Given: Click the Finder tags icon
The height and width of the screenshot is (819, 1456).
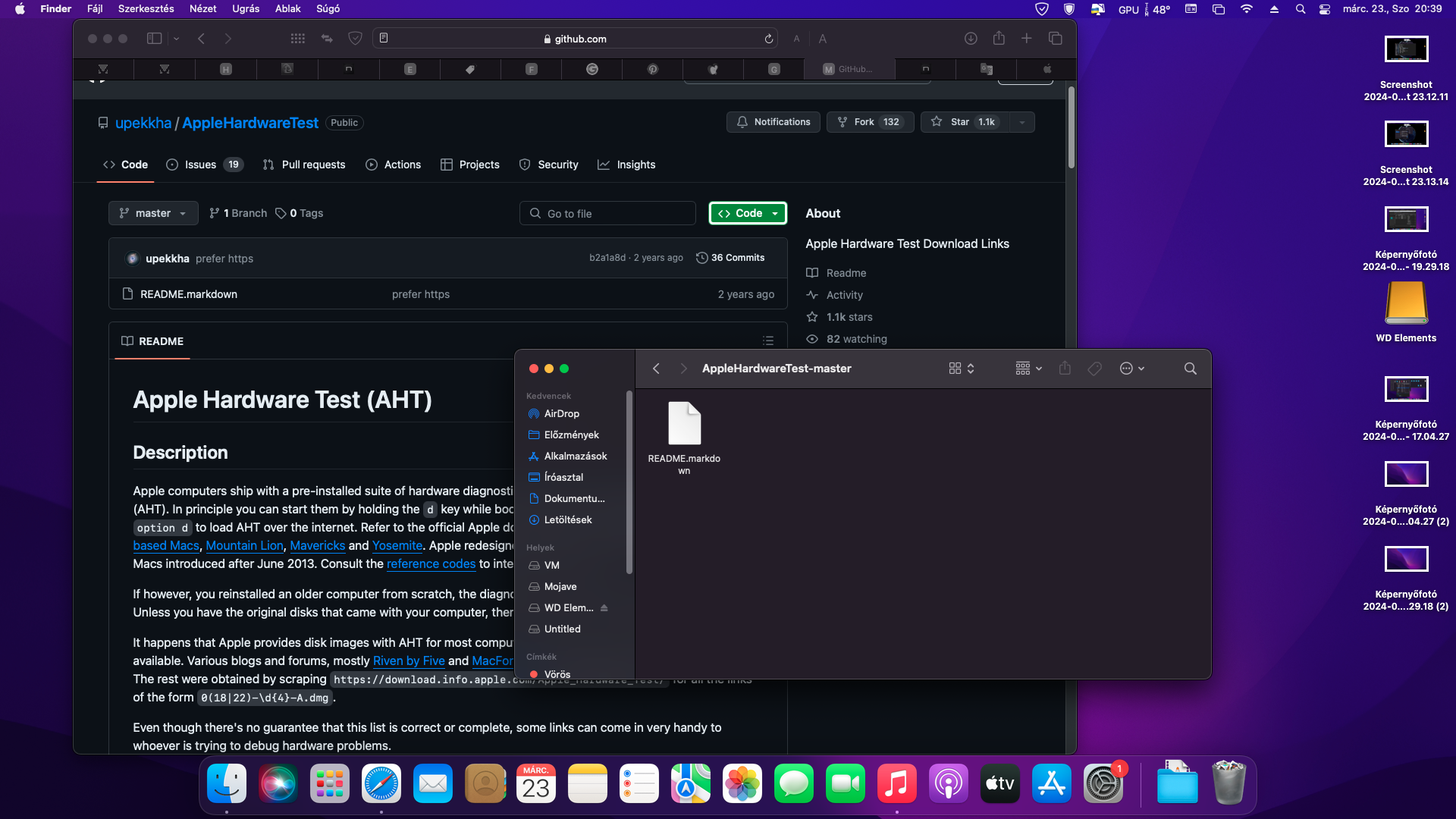Looking at the screenshot, I should pyautogui.click(x=1094, y=369).
